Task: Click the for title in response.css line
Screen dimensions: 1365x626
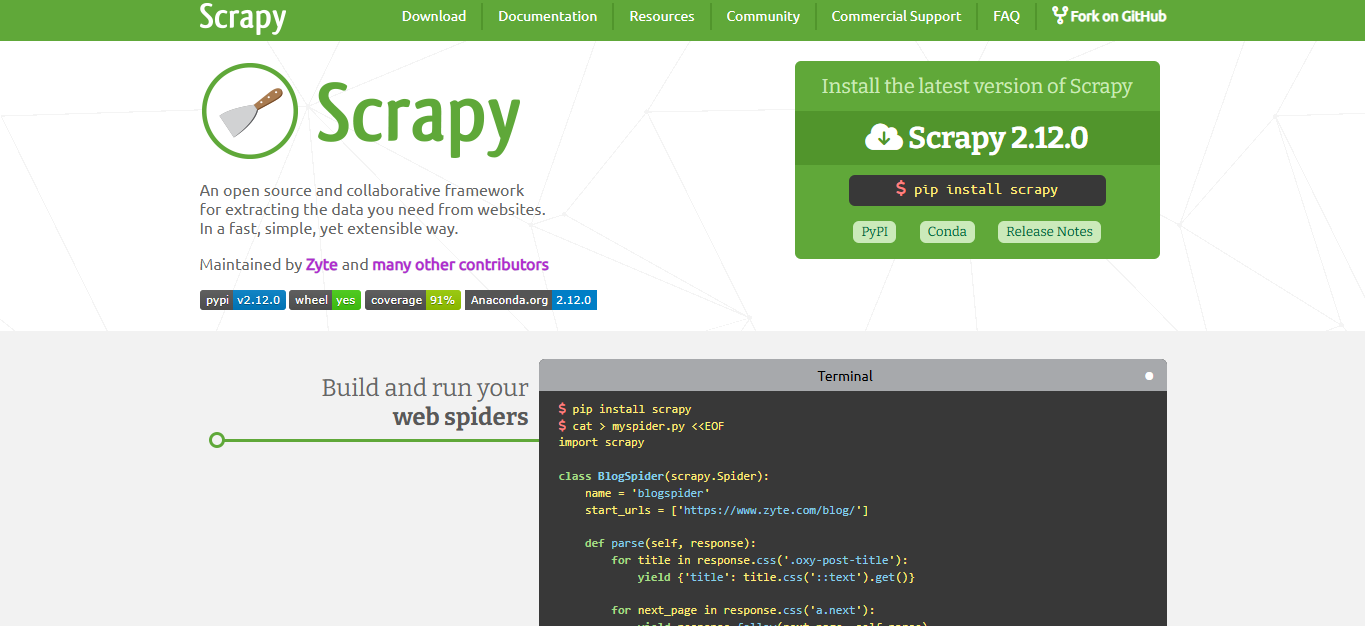Action: pyautogui.click(x=760, y=560)
